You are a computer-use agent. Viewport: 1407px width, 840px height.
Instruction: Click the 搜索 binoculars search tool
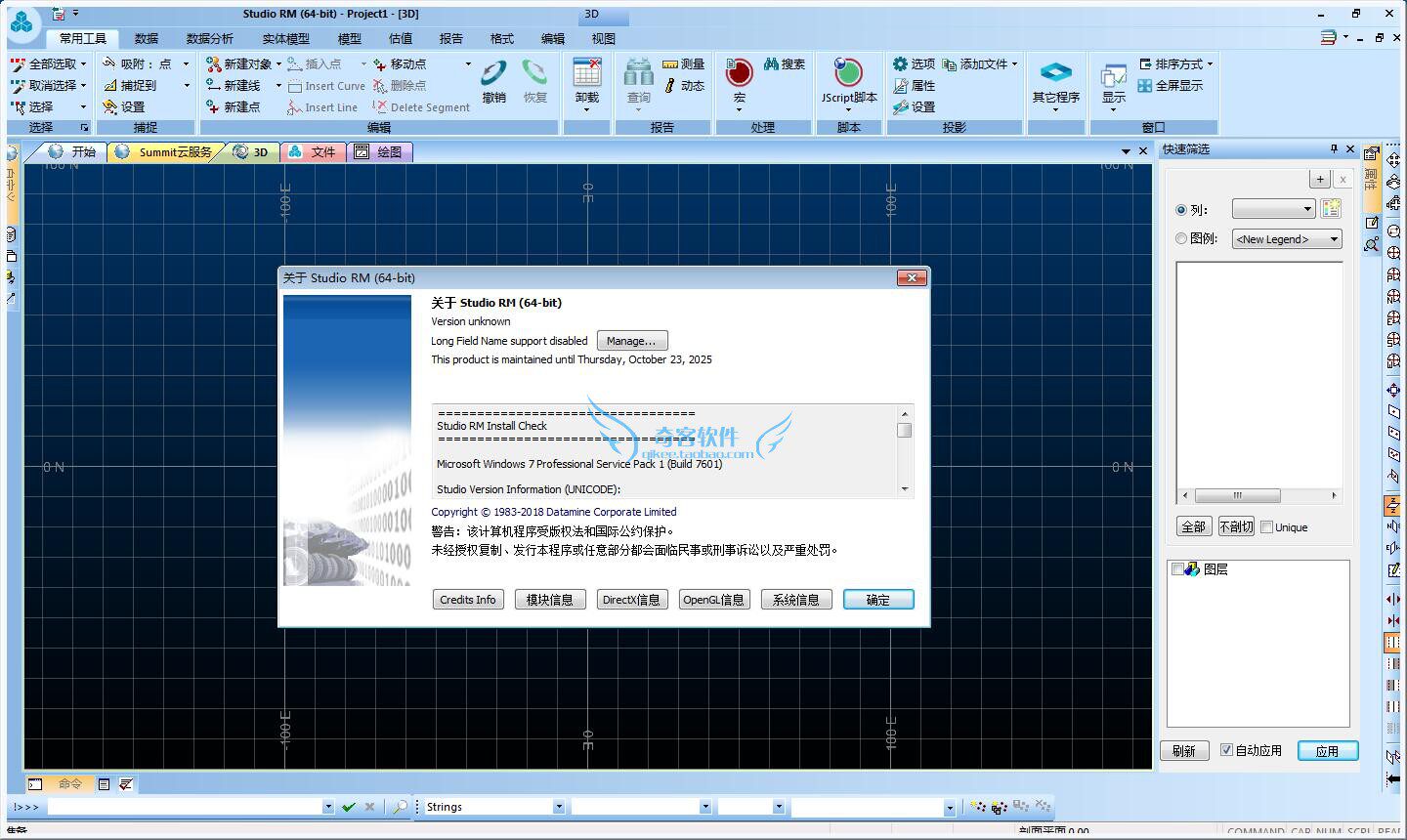[785, 64]
